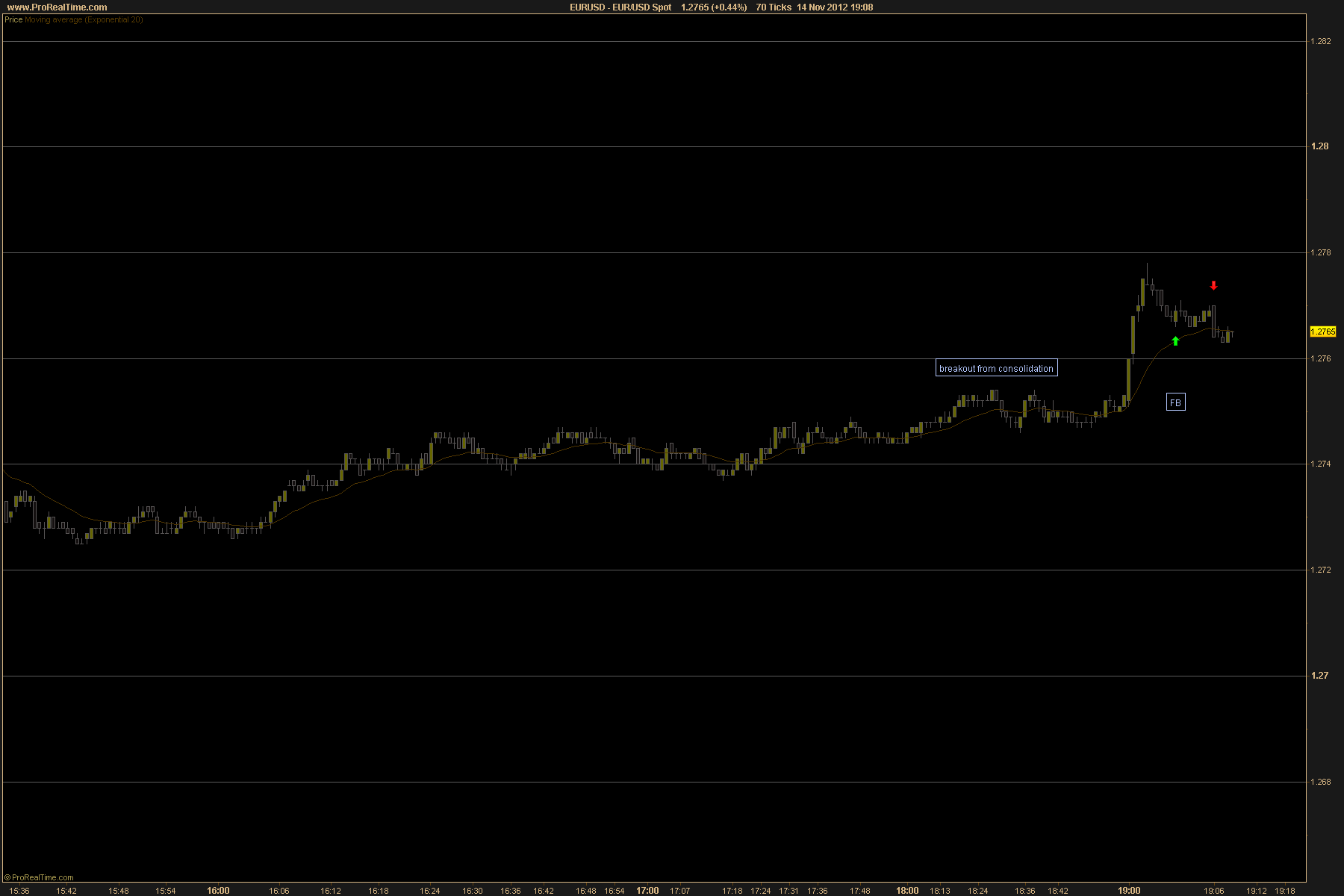Click the 19:12 time axis label

click(1257, 891)
